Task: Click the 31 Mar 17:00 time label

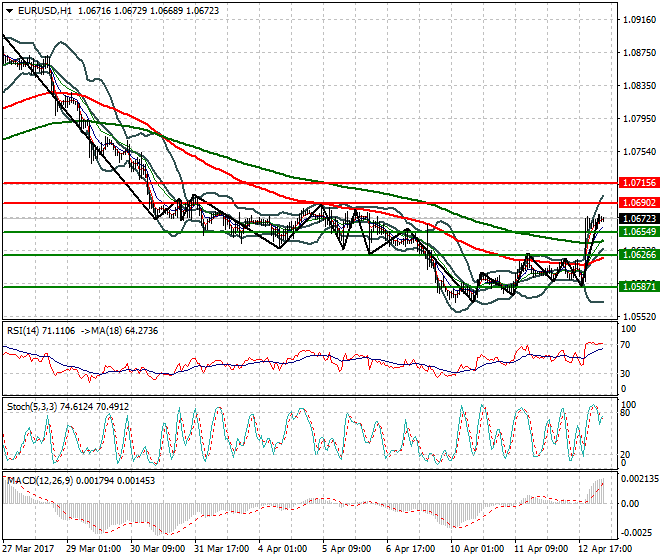Action: point(221,549)
